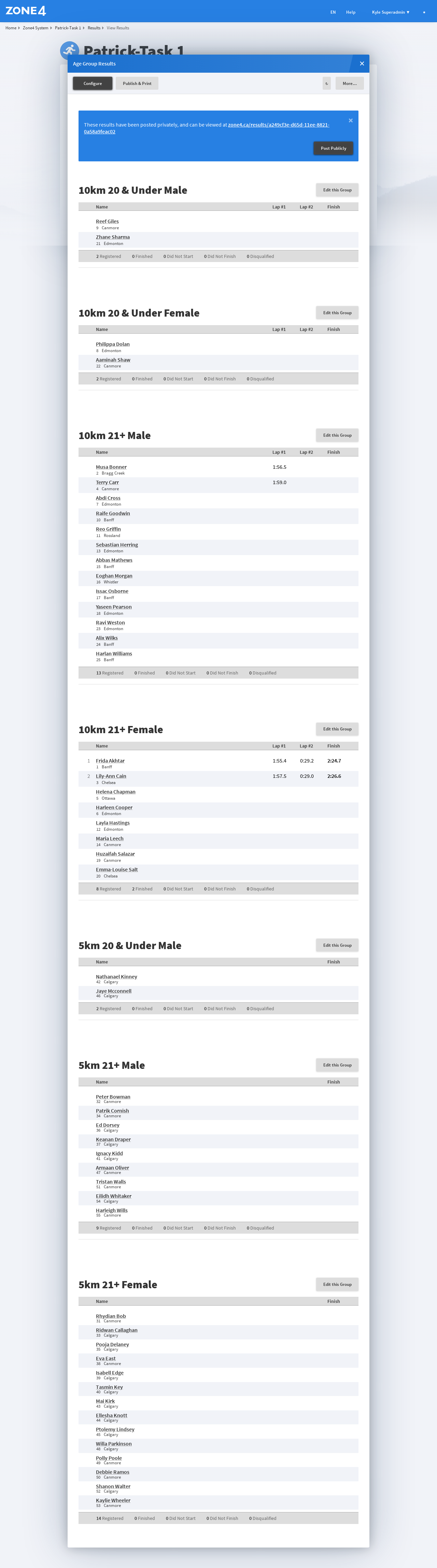Image resolution: width=437 pixels, height=1568 pixels.
Task: Click the Post Publicly button
Action: click(334, 148)
